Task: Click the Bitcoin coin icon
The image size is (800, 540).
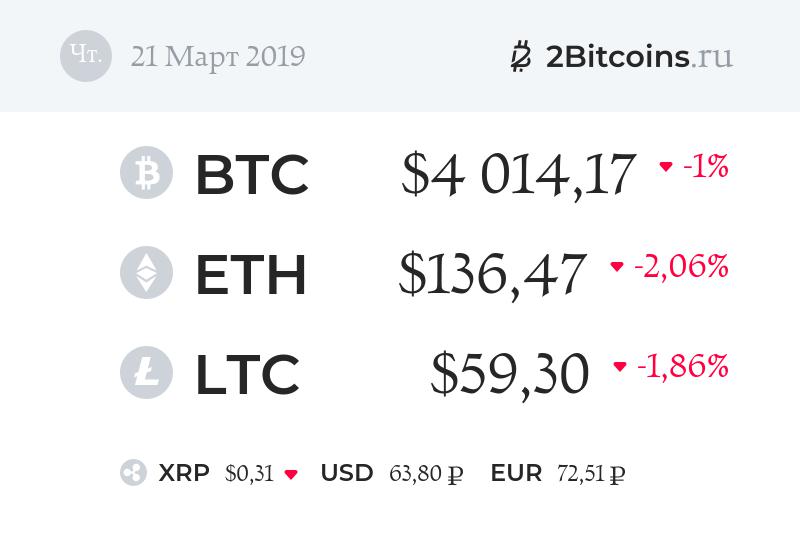Action: click(x=146, y=172)
